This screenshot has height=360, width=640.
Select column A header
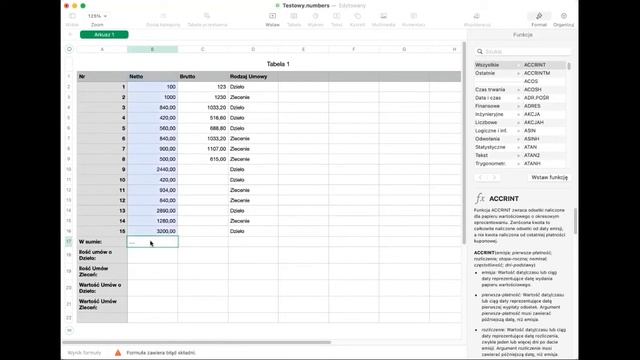pos(102,49)
